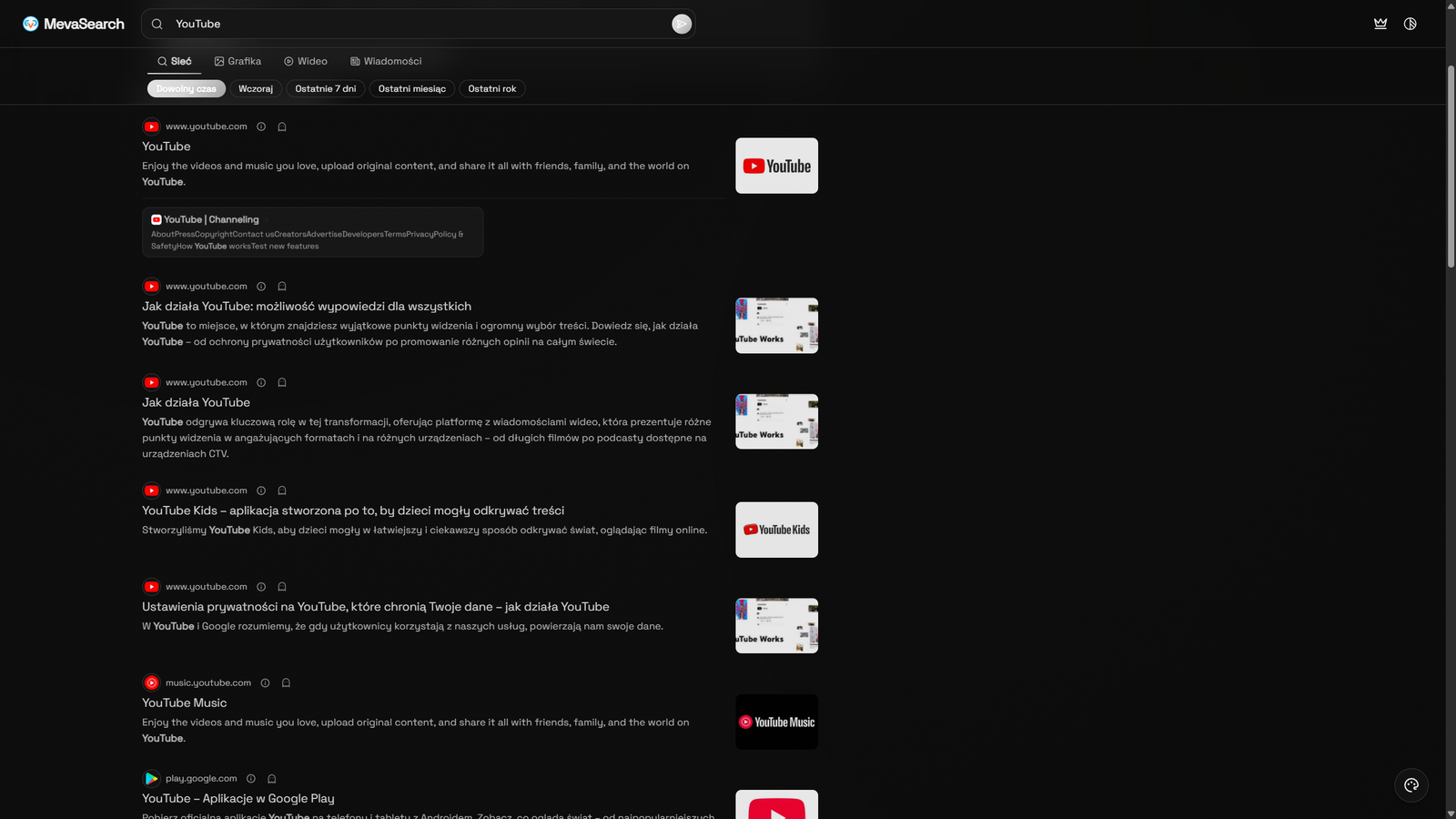This screenshot has height=819, width=1456.
Task: Click the ghost icon for the result titled only "YouTube"
Action: pos(282,126)
